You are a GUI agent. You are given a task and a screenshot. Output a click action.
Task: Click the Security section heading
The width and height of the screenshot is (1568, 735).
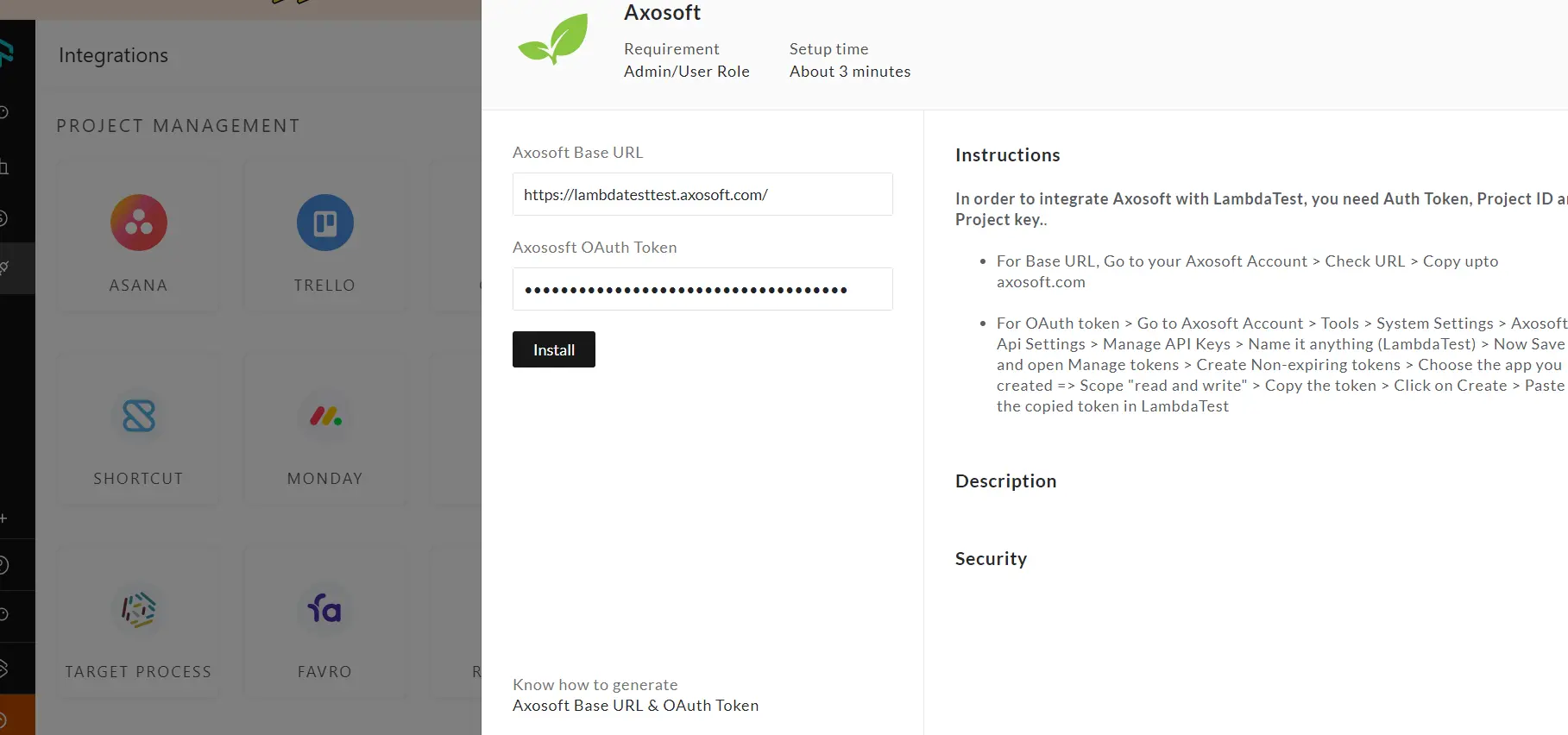[991, 559]
